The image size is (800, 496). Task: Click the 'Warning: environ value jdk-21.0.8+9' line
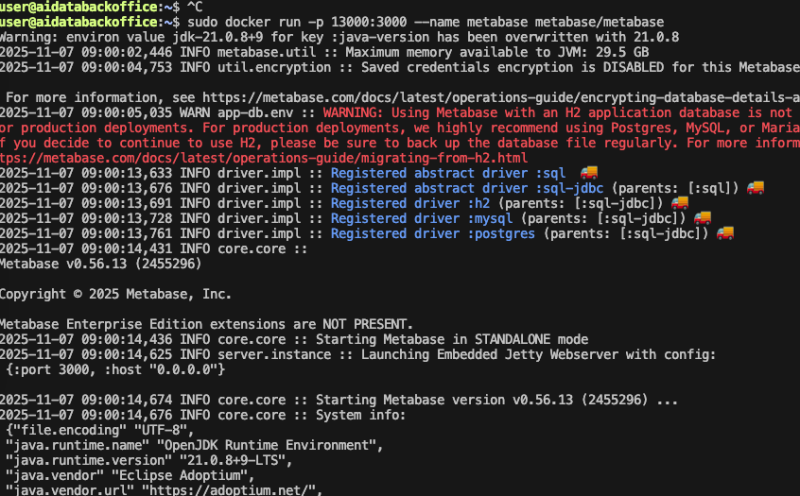339,37
